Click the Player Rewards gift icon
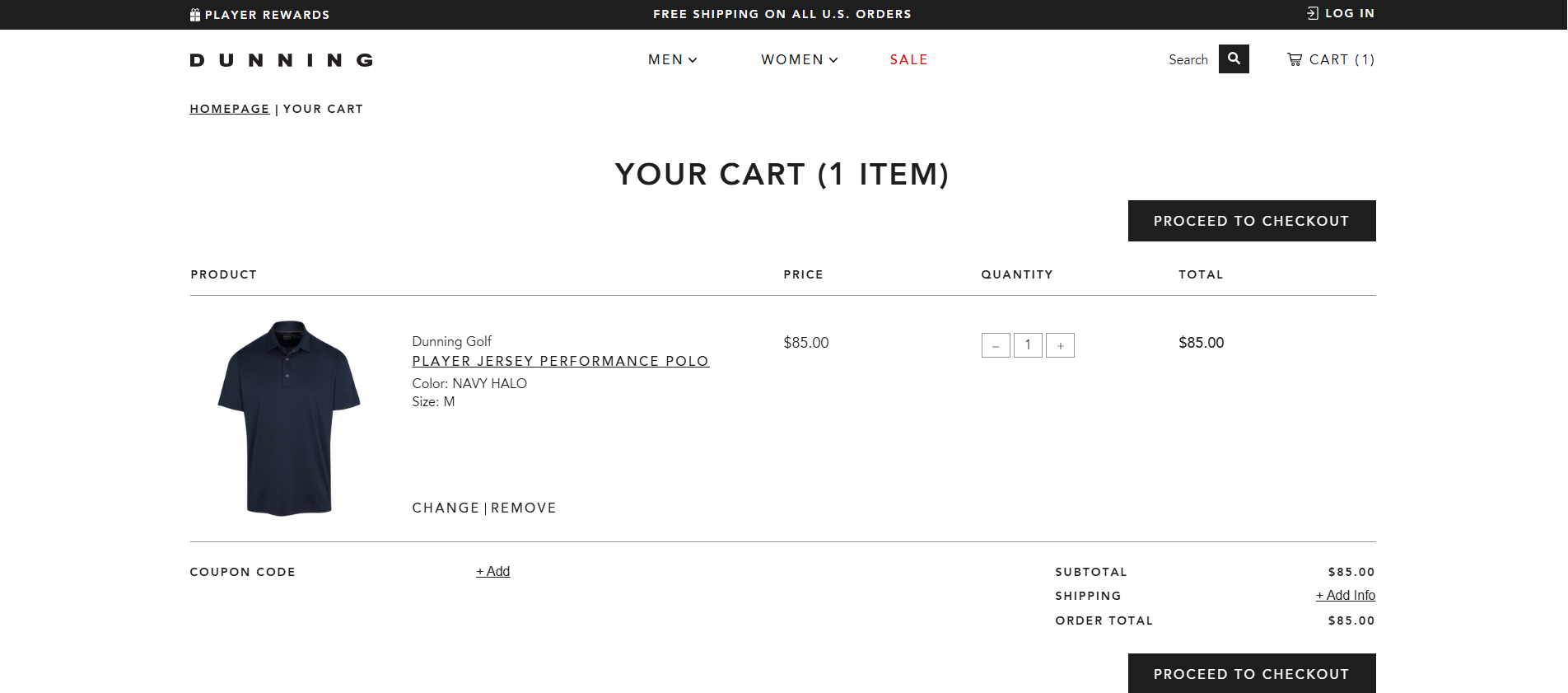Image resolution: width=1568 pixels, height=693 pixels. (195, 15)
